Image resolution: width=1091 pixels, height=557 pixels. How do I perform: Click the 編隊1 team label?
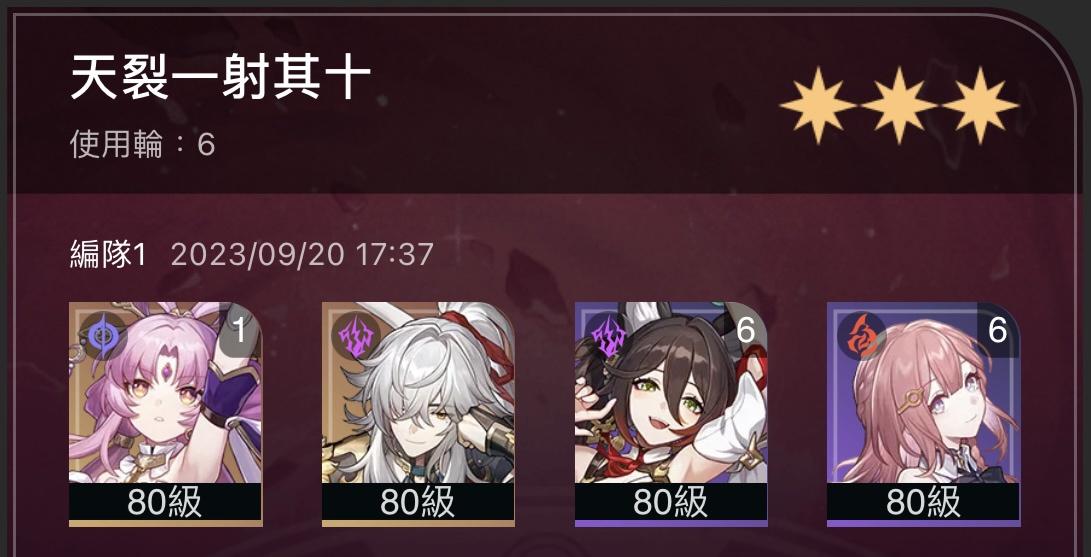click(109, 255)
